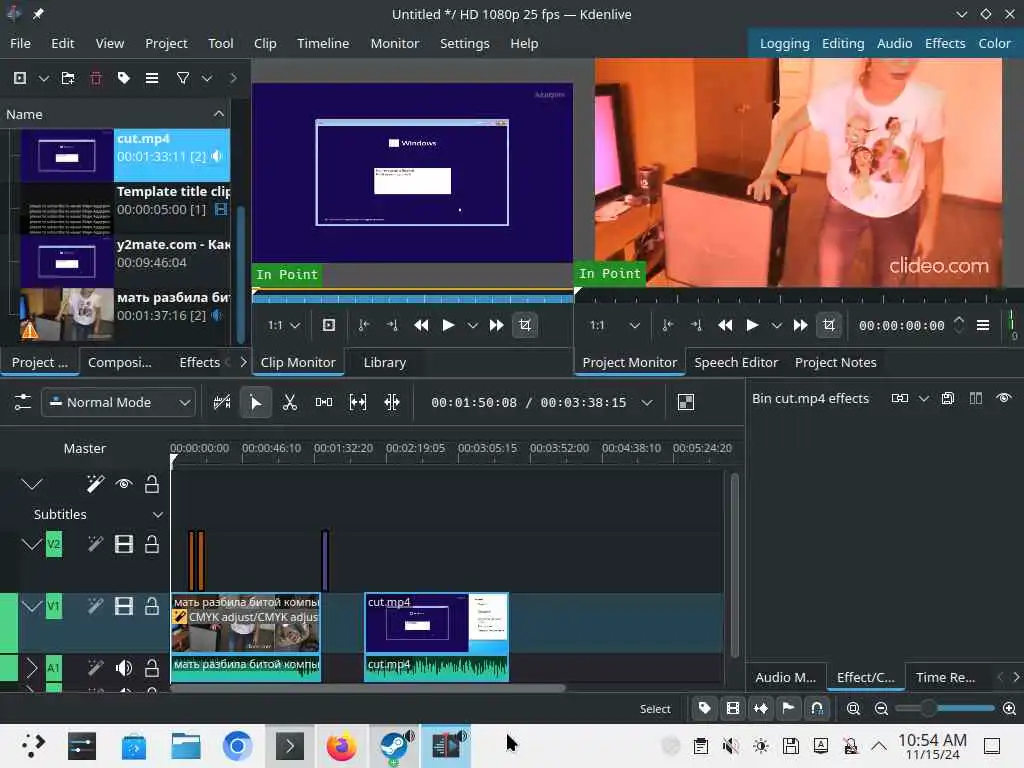Play in the Project Monitor
The height and width of the screenshot is (768, 1024).
(x=752, y=325)
